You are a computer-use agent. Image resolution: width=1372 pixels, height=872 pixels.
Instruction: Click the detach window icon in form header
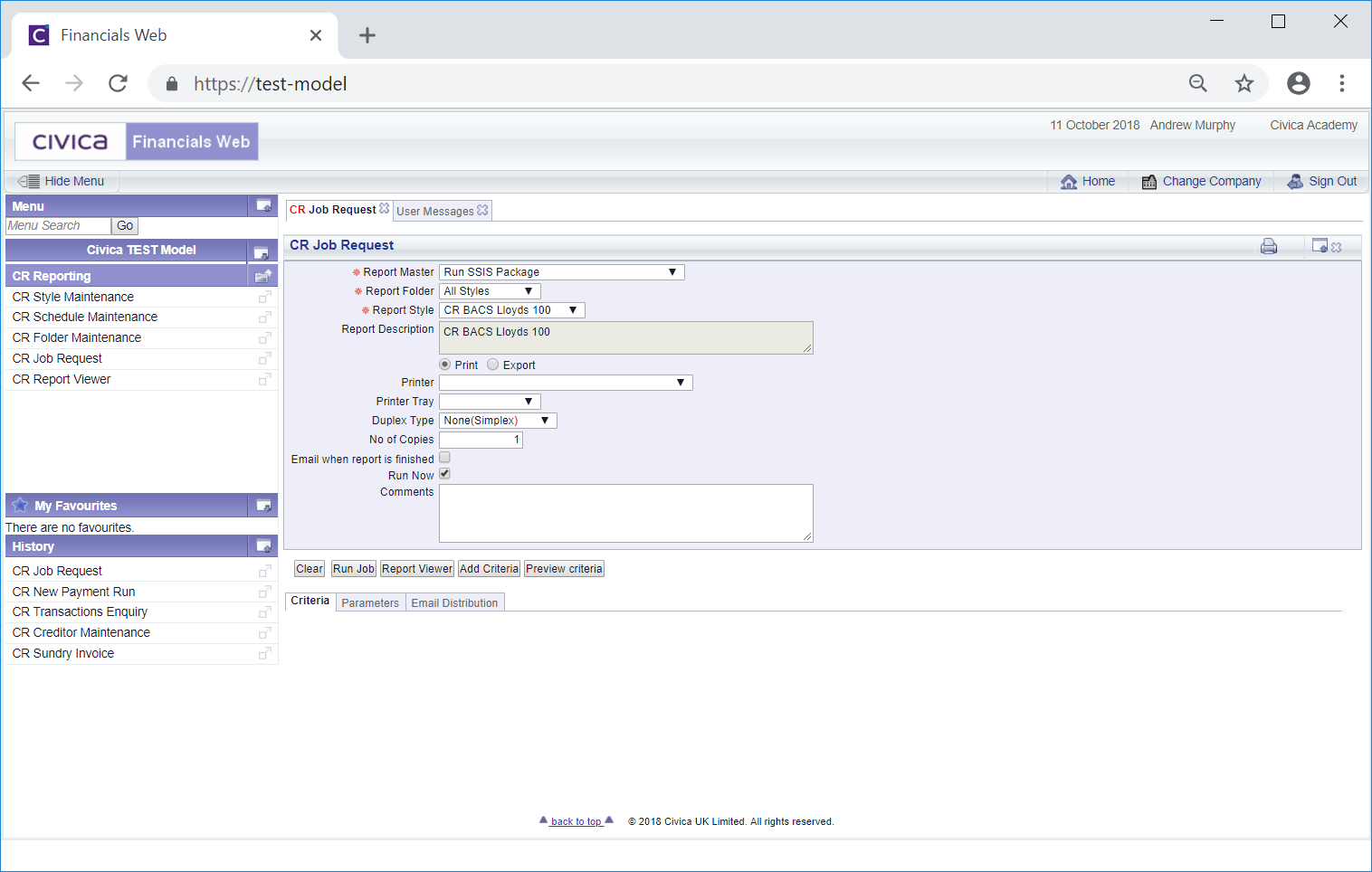point(1320,245)
